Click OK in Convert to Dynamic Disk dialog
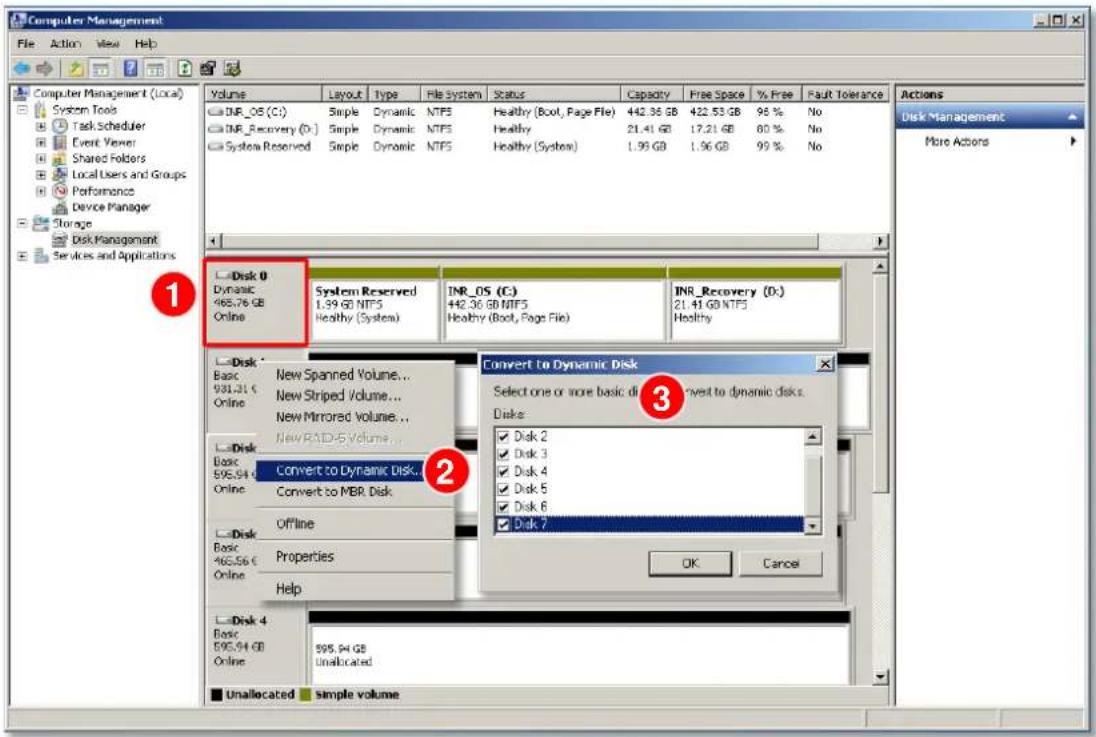The image size is (1096, 737). [690, 564]
